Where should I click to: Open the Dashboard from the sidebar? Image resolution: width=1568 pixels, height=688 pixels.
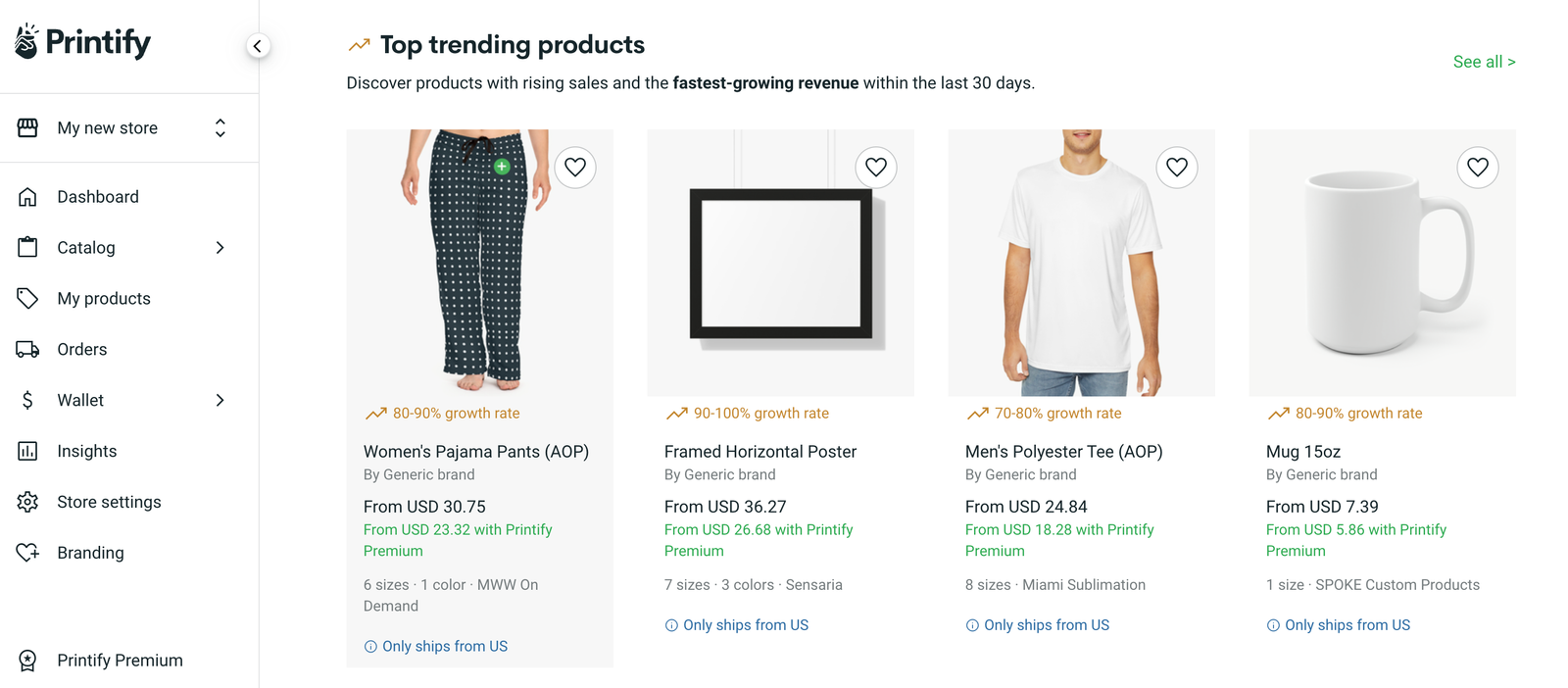coord(98,196)
